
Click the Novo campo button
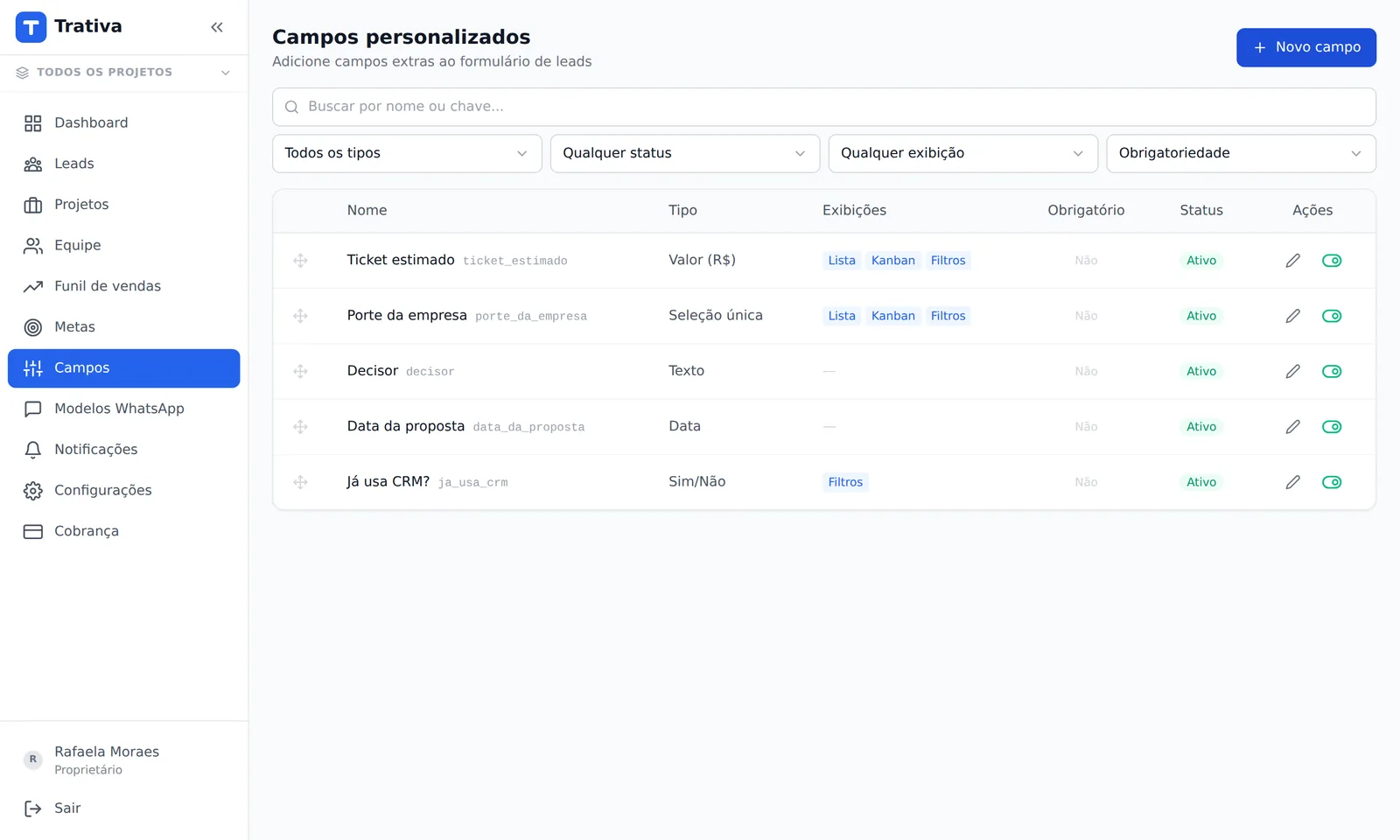(1305, 47)
